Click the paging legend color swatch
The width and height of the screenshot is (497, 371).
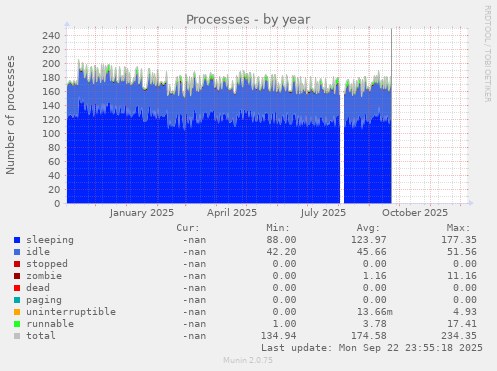click(x=17, y=300)
